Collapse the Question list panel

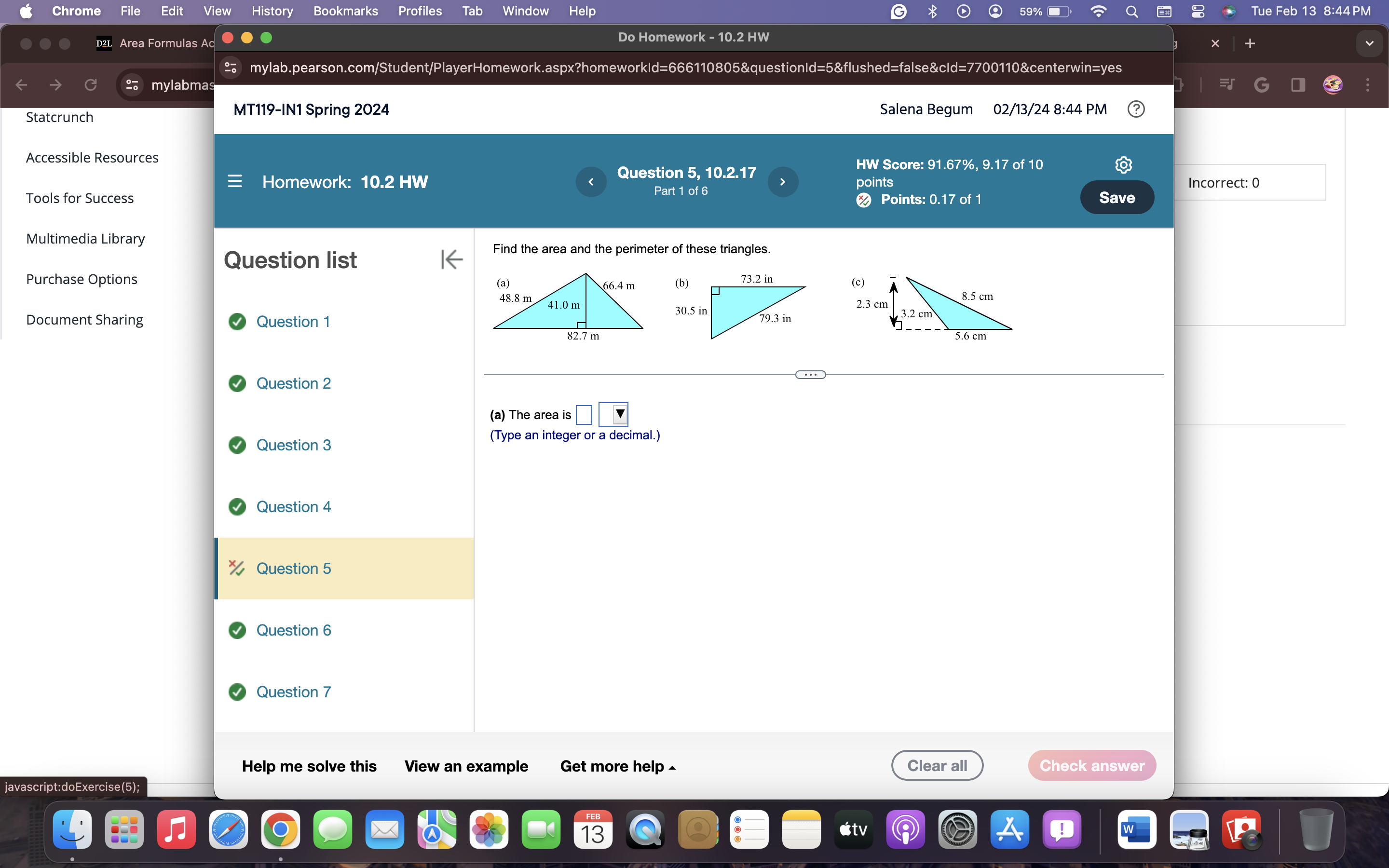click(x=452, y=259)
